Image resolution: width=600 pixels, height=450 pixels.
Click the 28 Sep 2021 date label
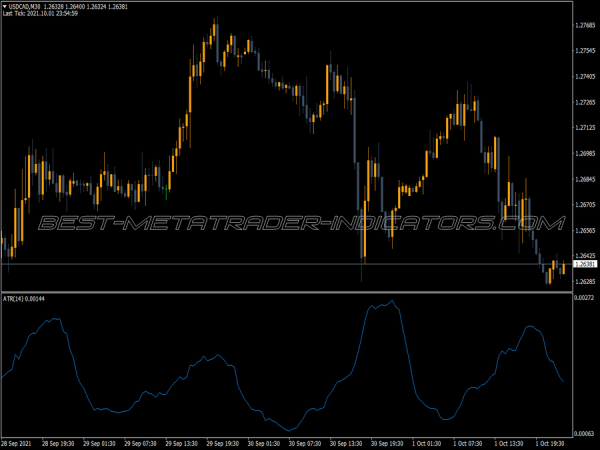tap(16, 444)
